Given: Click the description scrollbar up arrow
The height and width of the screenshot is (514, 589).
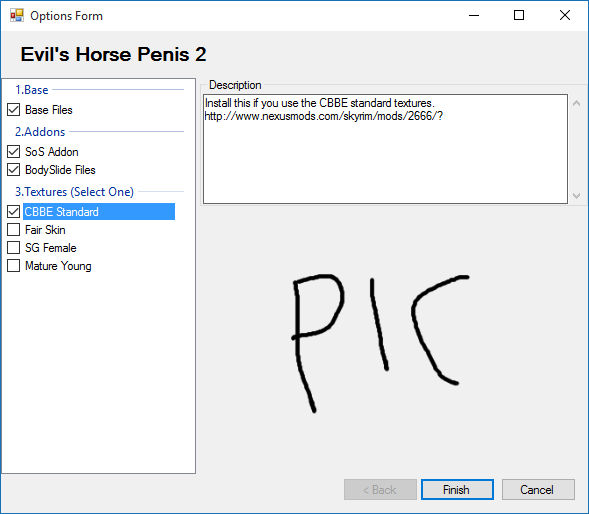Looking at the screenshot, I should [x=577, y=103].
